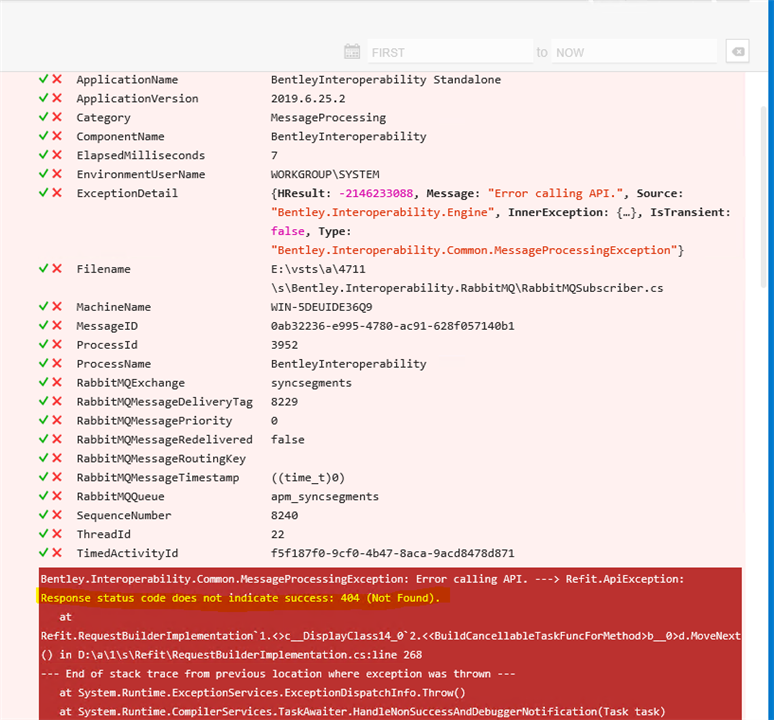Exclude filter X for MachineName

point(57,306)
